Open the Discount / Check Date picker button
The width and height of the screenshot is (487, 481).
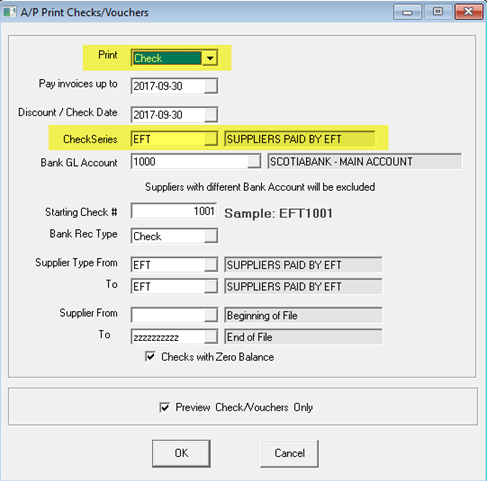(x=211, y=115)
